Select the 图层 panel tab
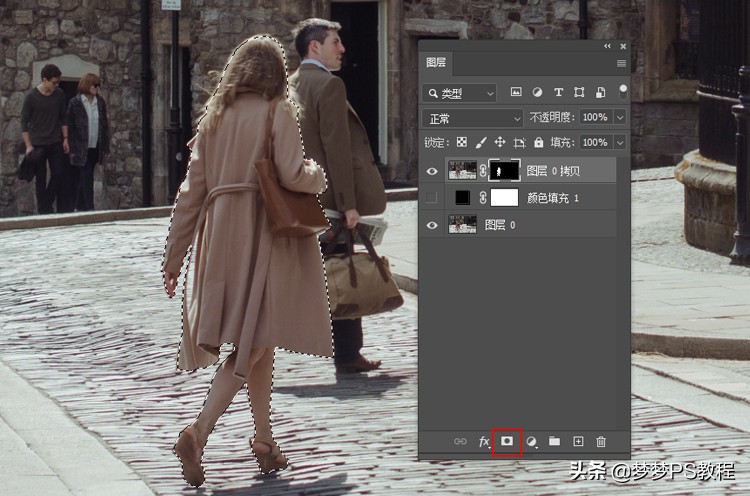750x496 pixels. (x=437, y=62)
